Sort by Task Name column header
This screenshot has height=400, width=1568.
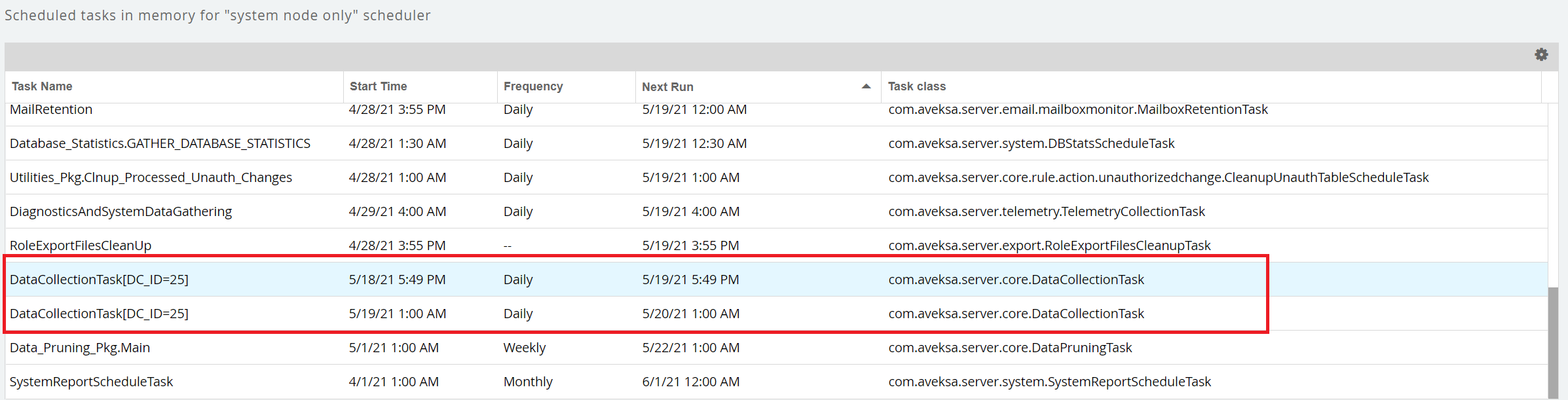[42, 86]
